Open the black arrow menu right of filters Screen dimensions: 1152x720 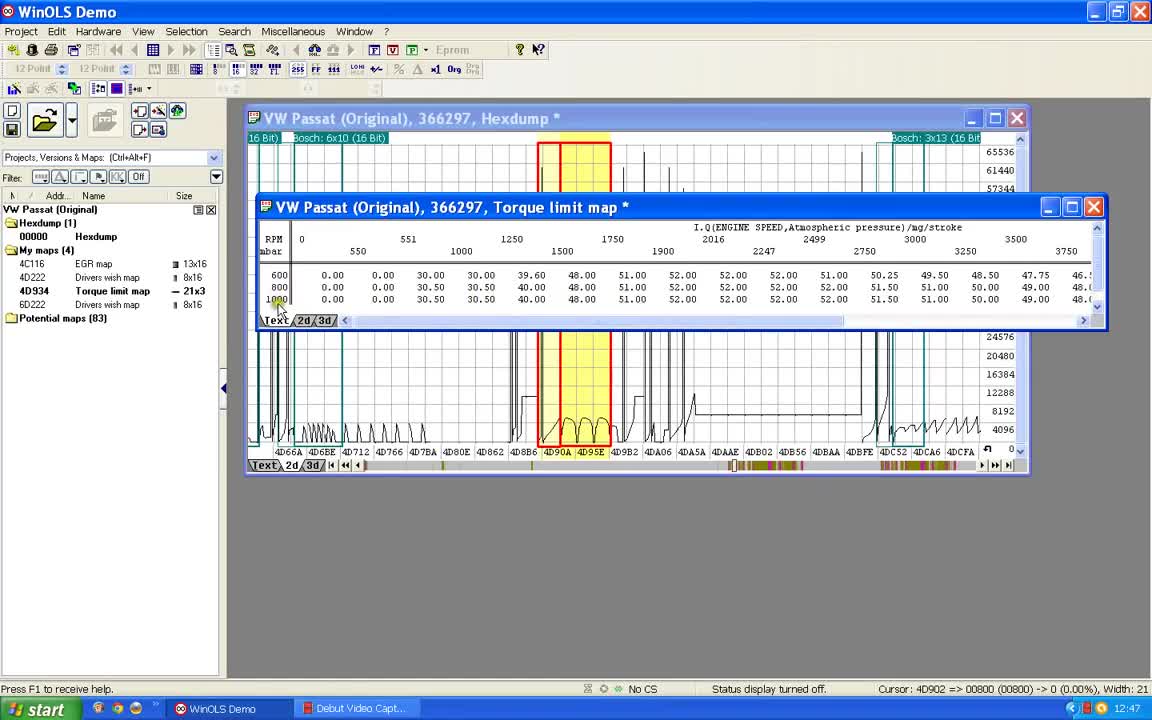[216, 176]
